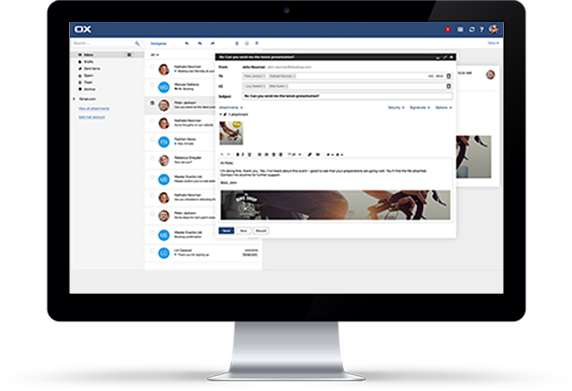Click the Subject input field

point(347,96)
